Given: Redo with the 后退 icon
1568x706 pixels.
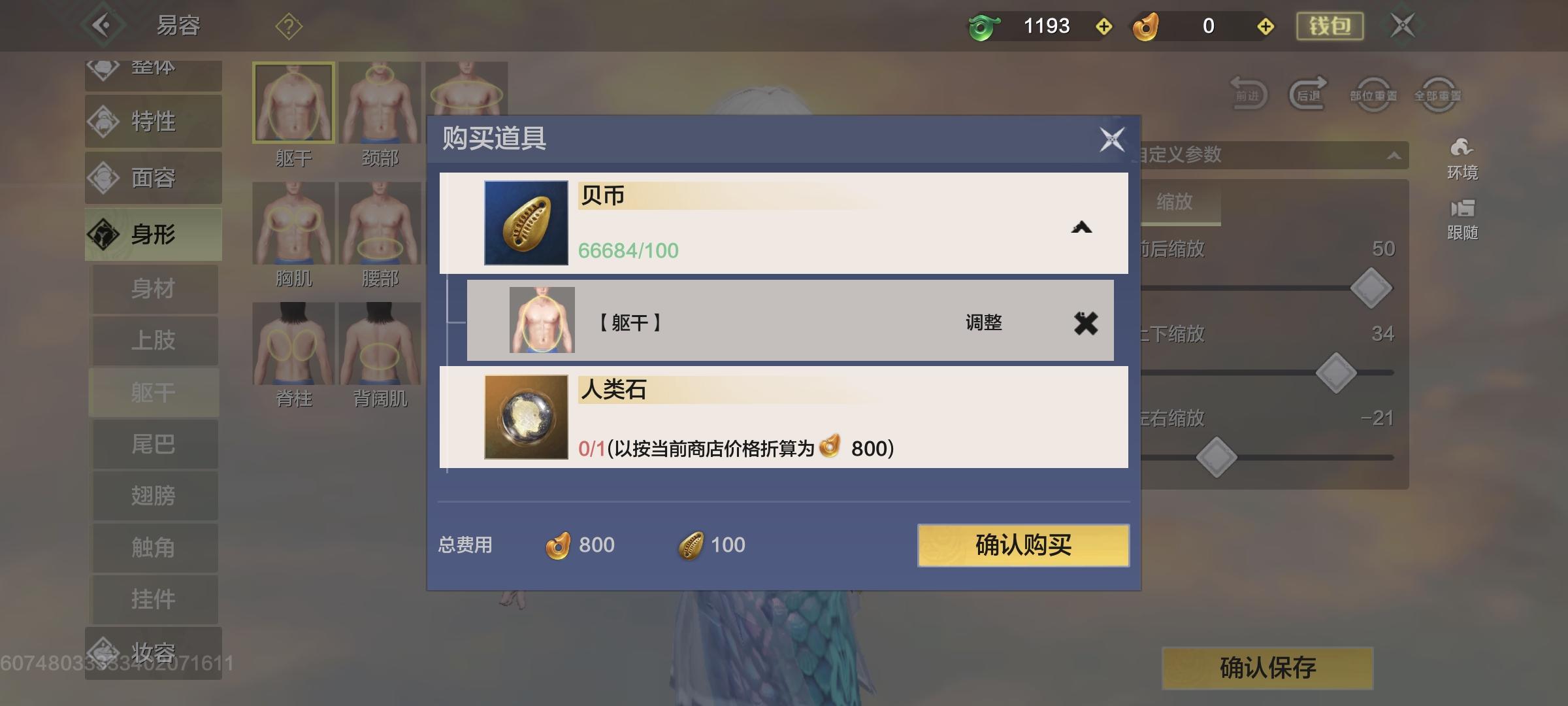Looking at the screenshot, I should pyautogui.click(x=1308, y=93).
